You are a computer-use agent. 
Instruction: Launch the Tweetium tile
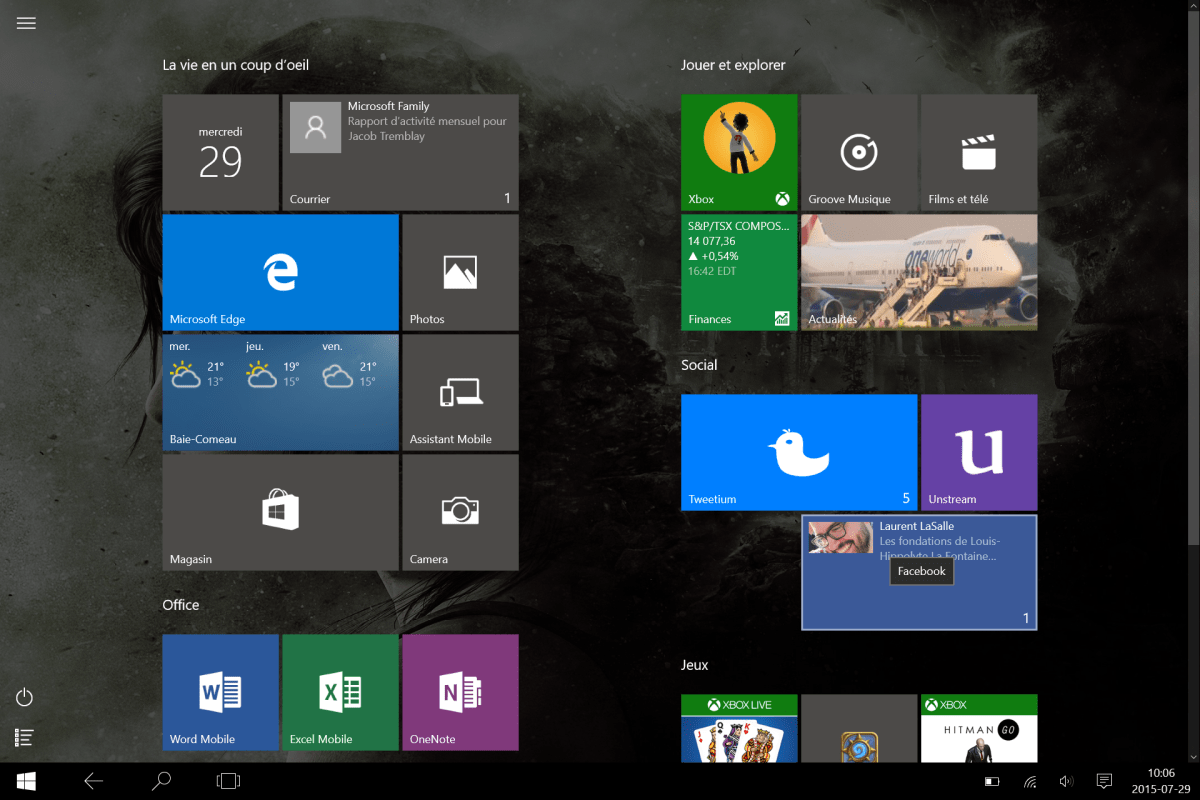click(799, 452)
